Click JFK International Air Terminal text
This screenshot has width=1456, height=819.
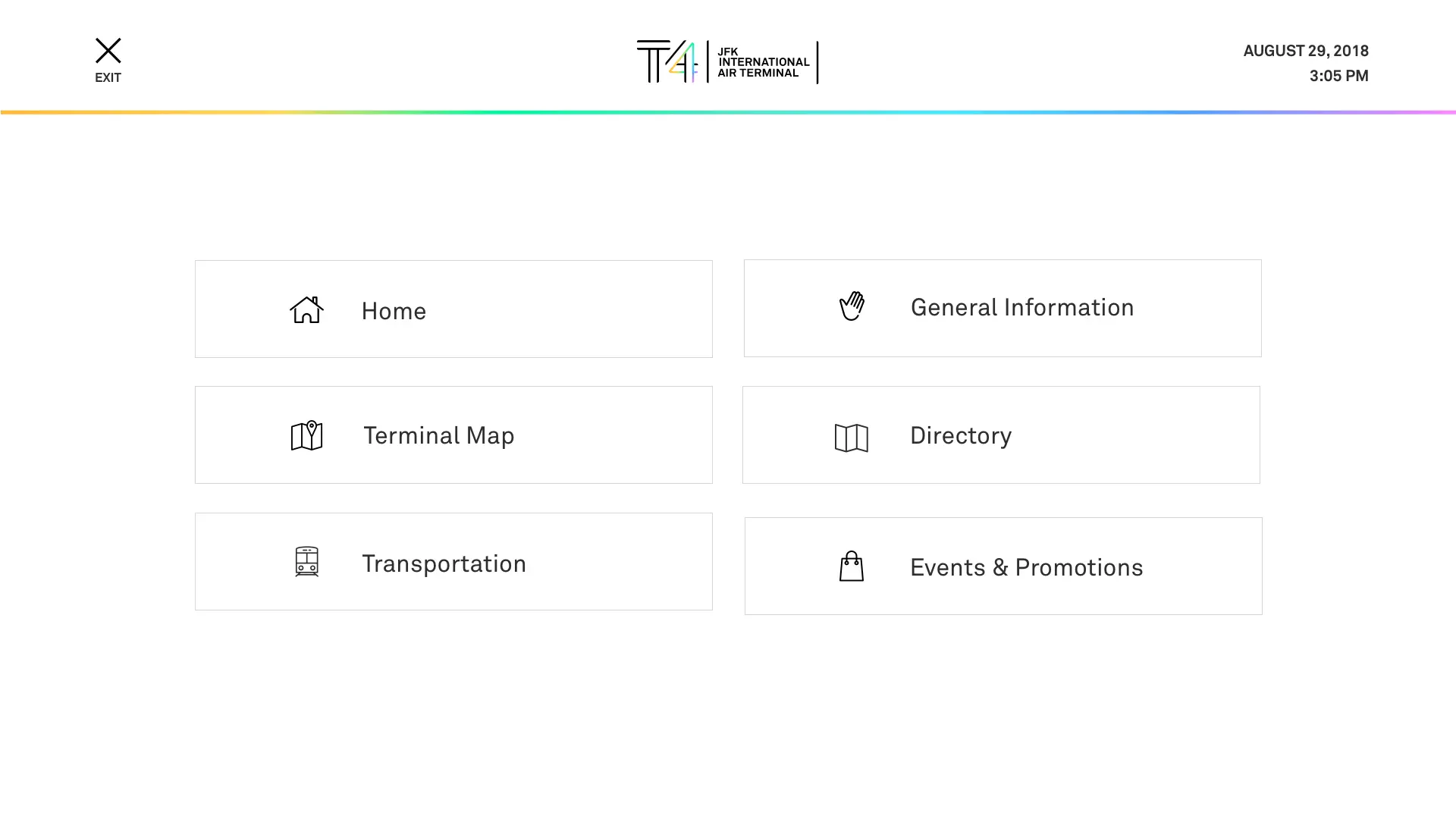[764, 62]
